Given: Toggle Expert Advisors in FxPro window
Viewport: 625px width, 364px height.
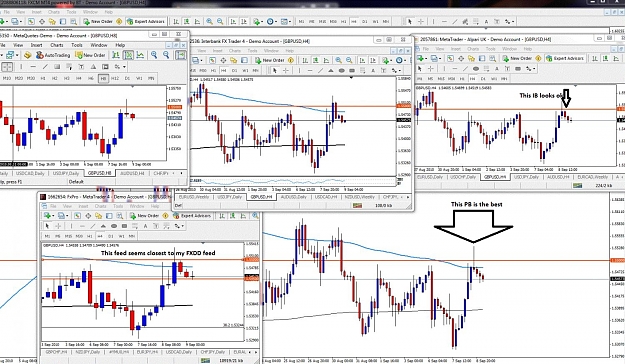Looking at the screenshot, I should click(x=191, y=216).
